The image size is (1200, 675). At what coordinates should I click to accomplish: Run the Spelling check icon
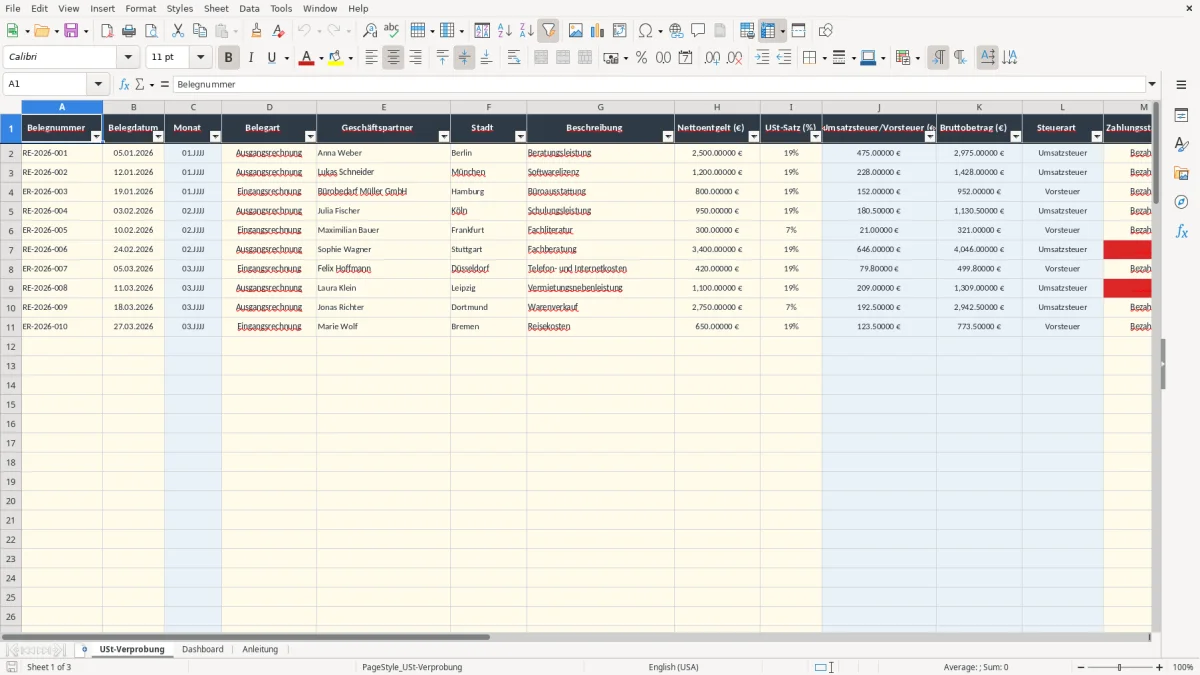tap(392, 31)
